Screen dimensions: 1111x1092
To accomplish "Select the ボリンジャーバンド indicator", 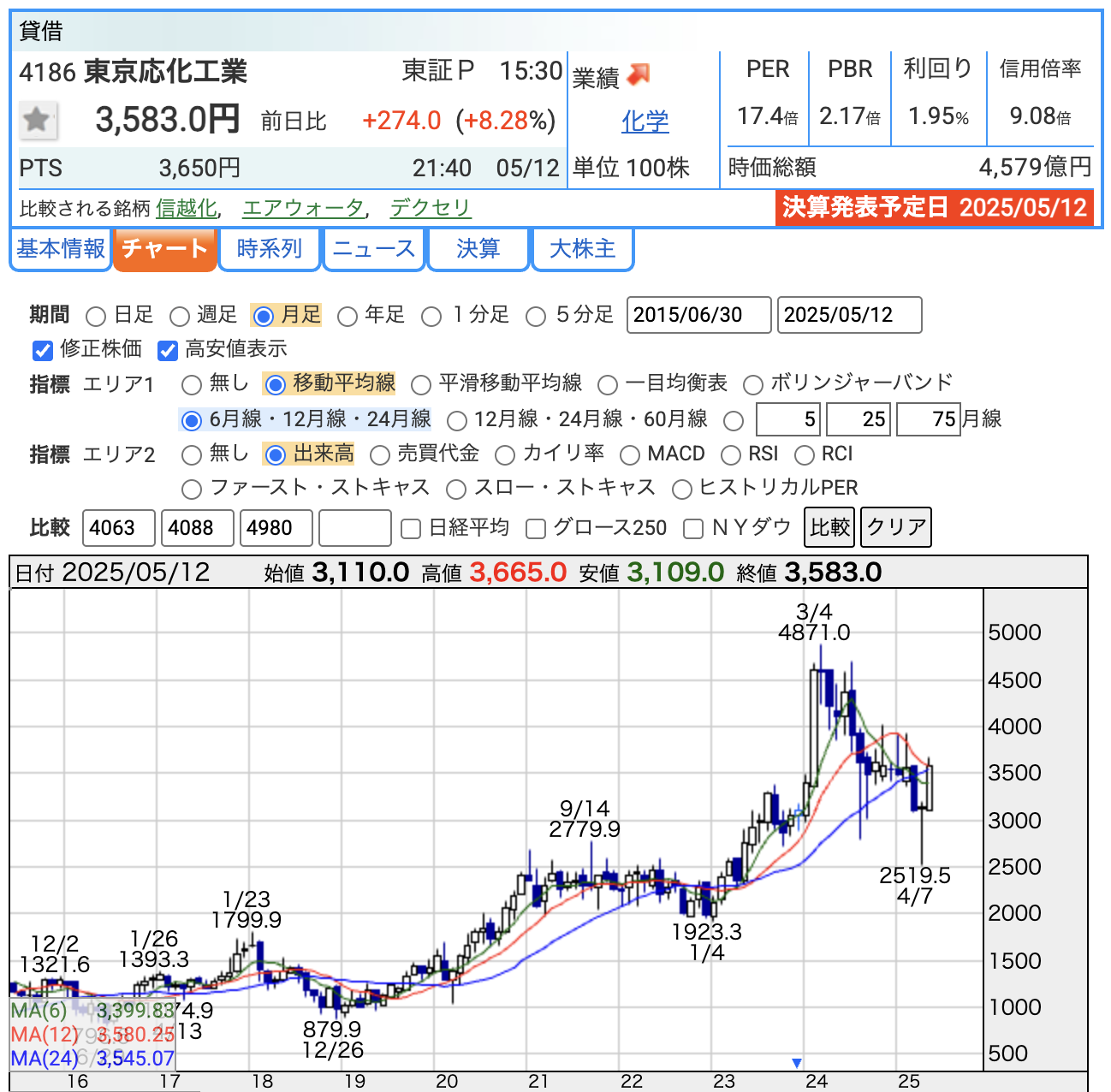I will [x=753, y=385].
